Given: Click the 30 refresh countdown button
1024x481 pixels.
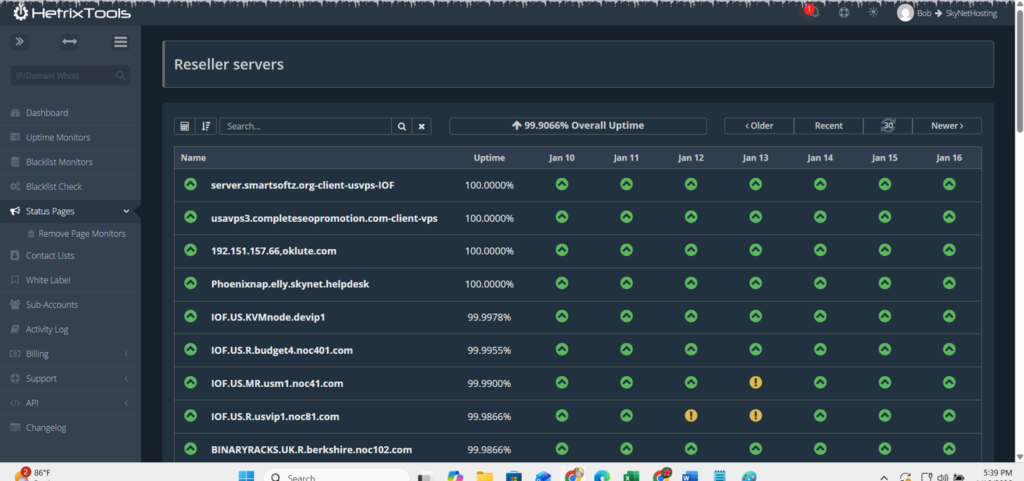Looking at the screenshot, I should pos(888,126).
